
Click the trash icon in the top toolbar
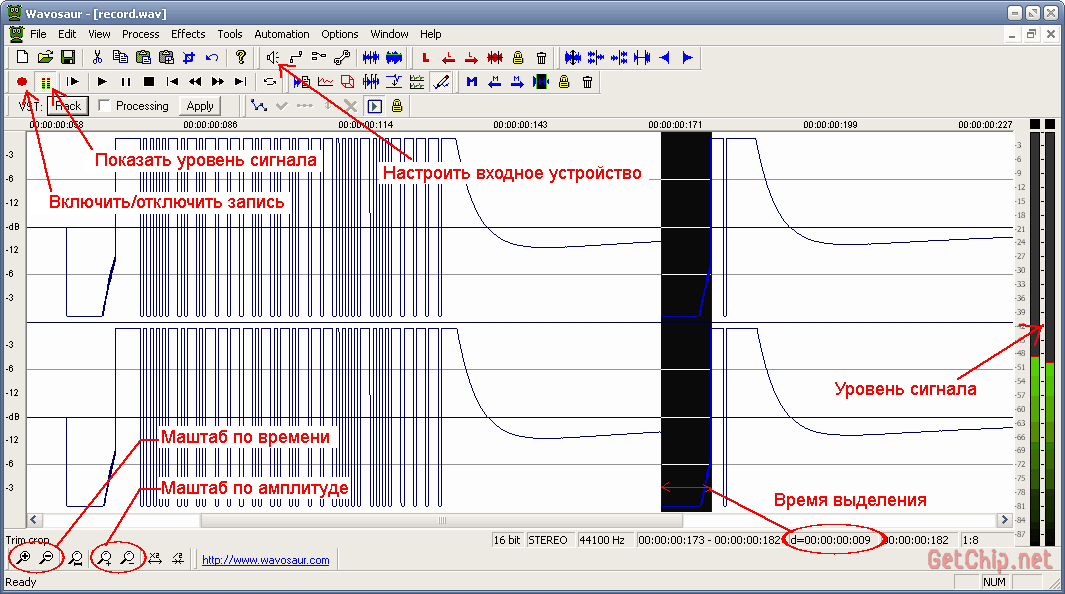541,58
